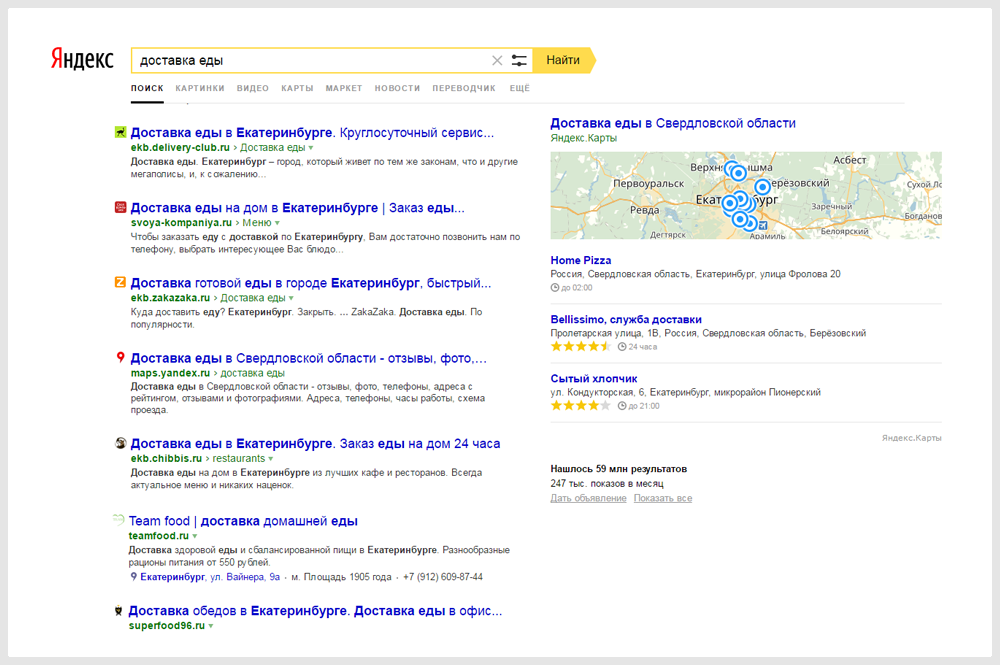The width and height of the screenshot is (1000, 665).
Task: Click the Яндекс logo
Action: click(82, 59)
